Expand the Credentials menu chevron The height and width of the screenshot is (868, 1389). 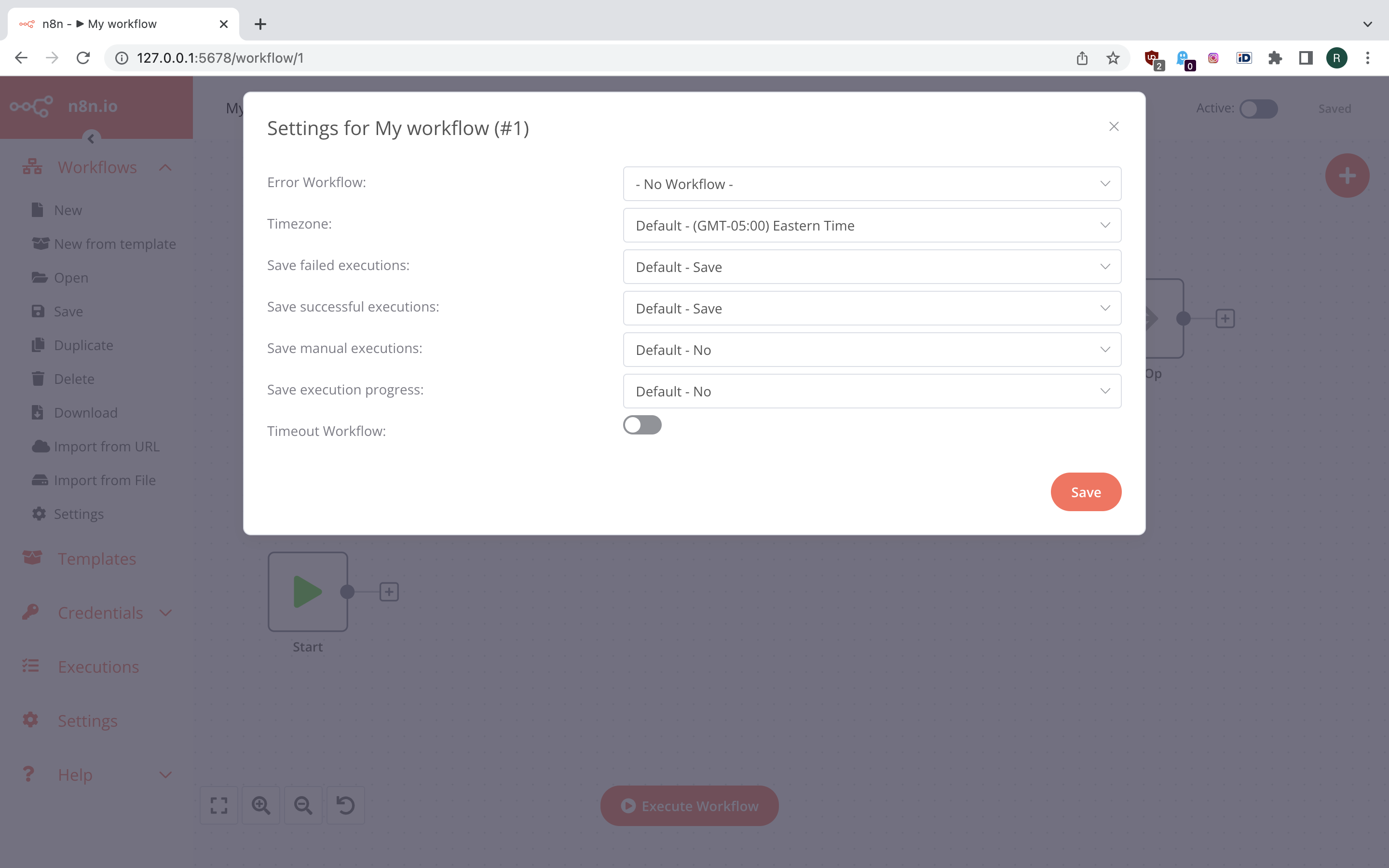(165, 612)
